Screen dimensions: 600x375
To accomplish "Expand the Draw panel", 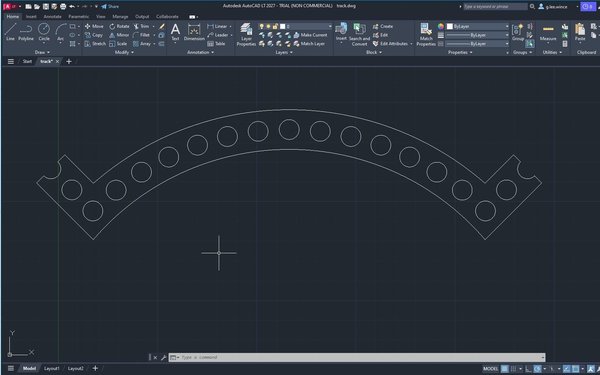I will 42,52.
